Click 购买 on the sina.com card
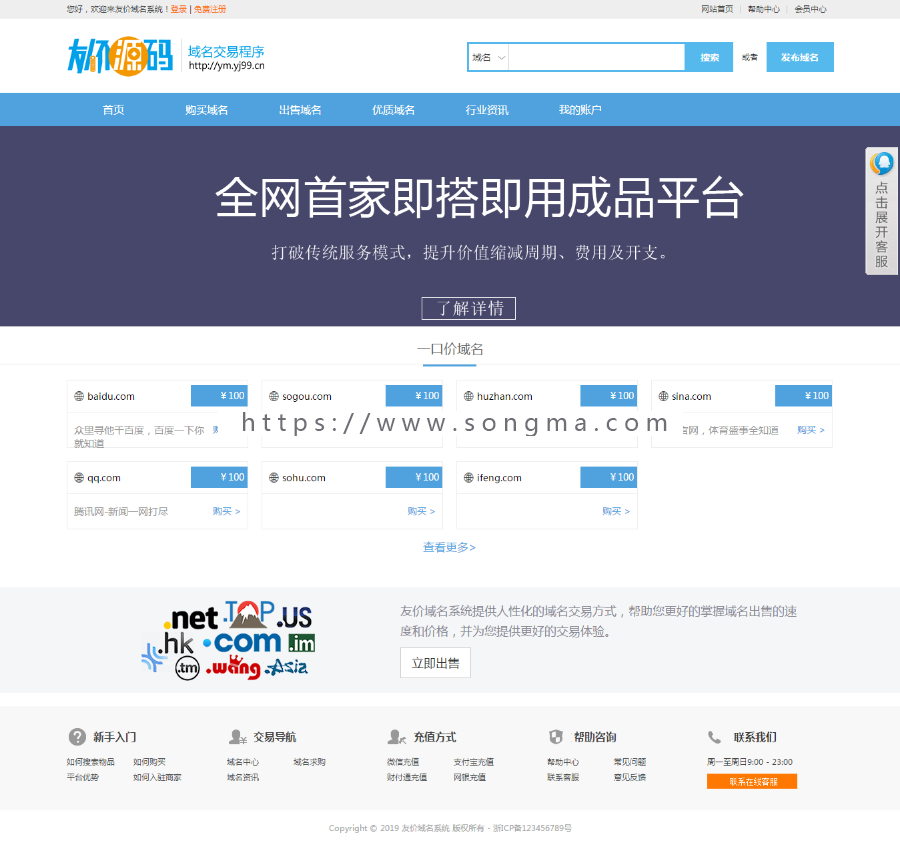The width and height of the screenshot is (900, 845). point(811,430)
